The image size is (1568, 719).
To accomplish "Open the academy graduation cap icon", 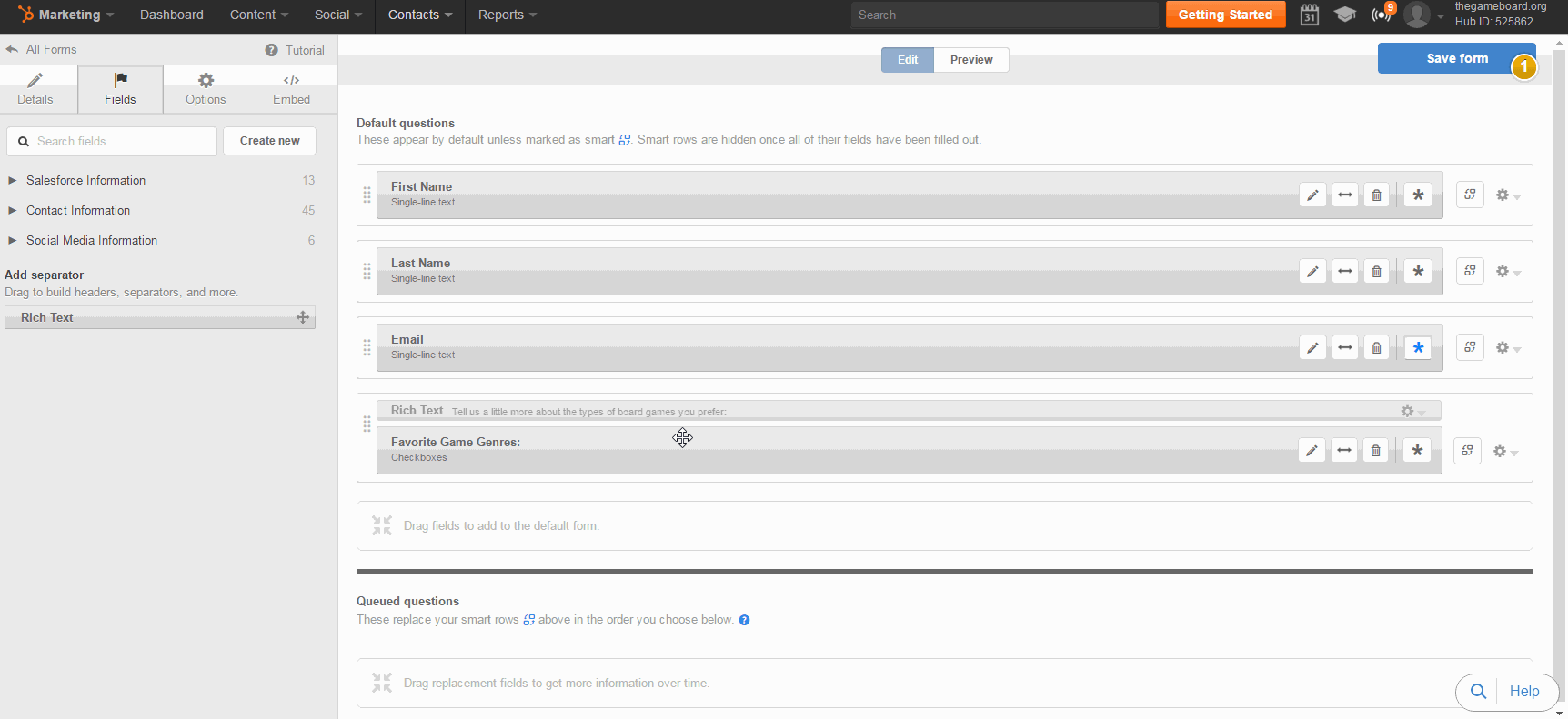I will click(1344, 15).
